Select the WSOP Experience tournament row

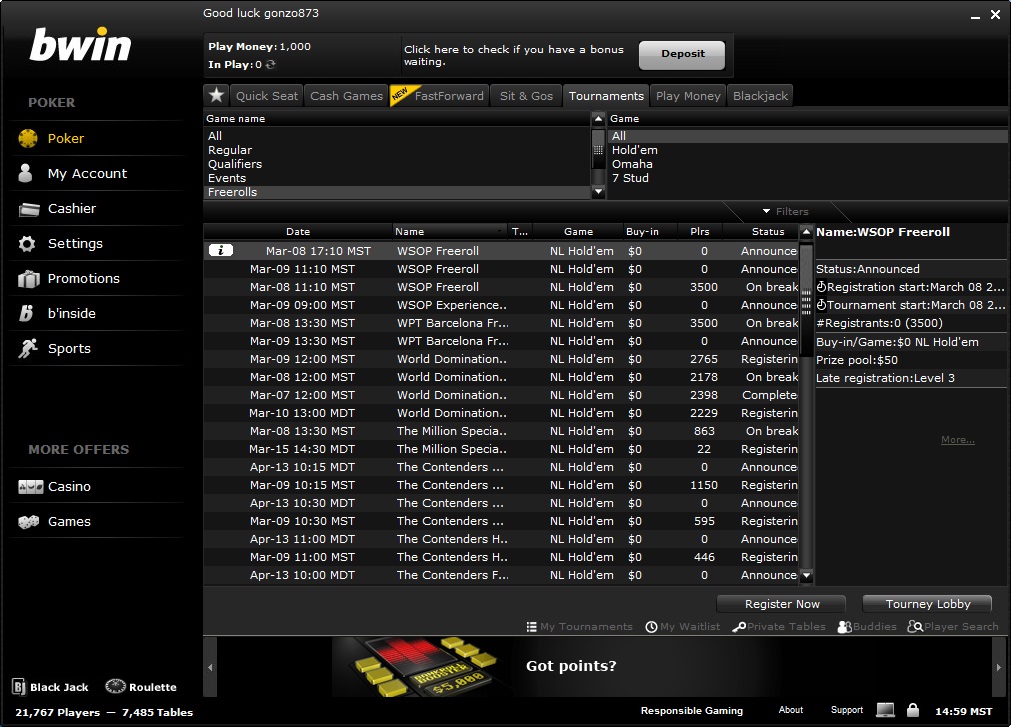(501, 305)
